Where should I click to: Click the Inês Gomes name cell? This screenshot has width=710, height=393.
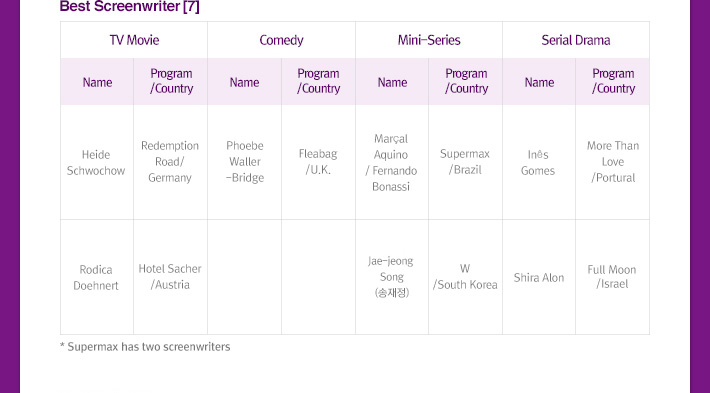pyautogui.click(x=539, y=162)
